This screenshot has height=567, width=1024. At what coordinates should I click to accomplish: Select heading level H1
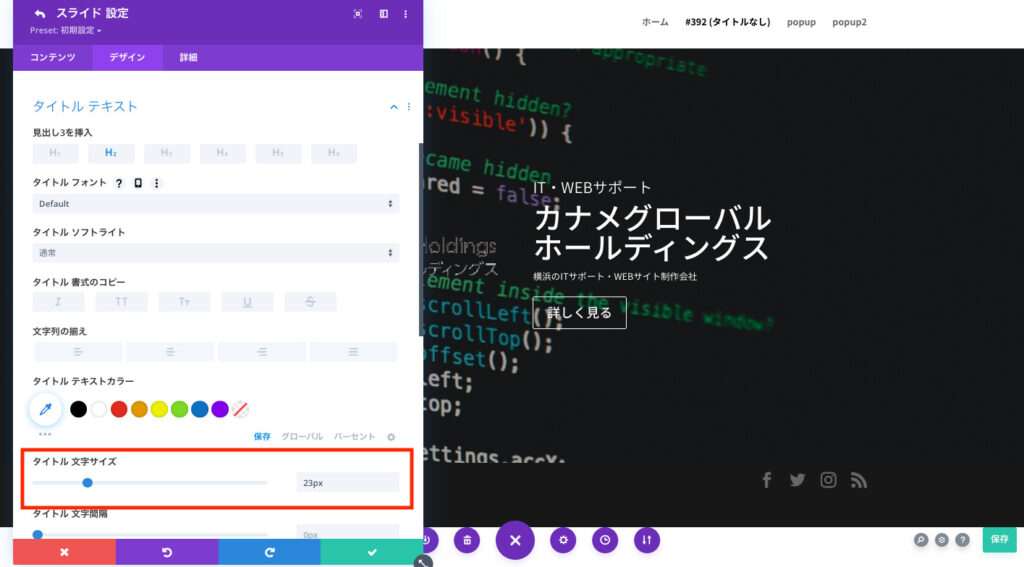click(56, 153)
